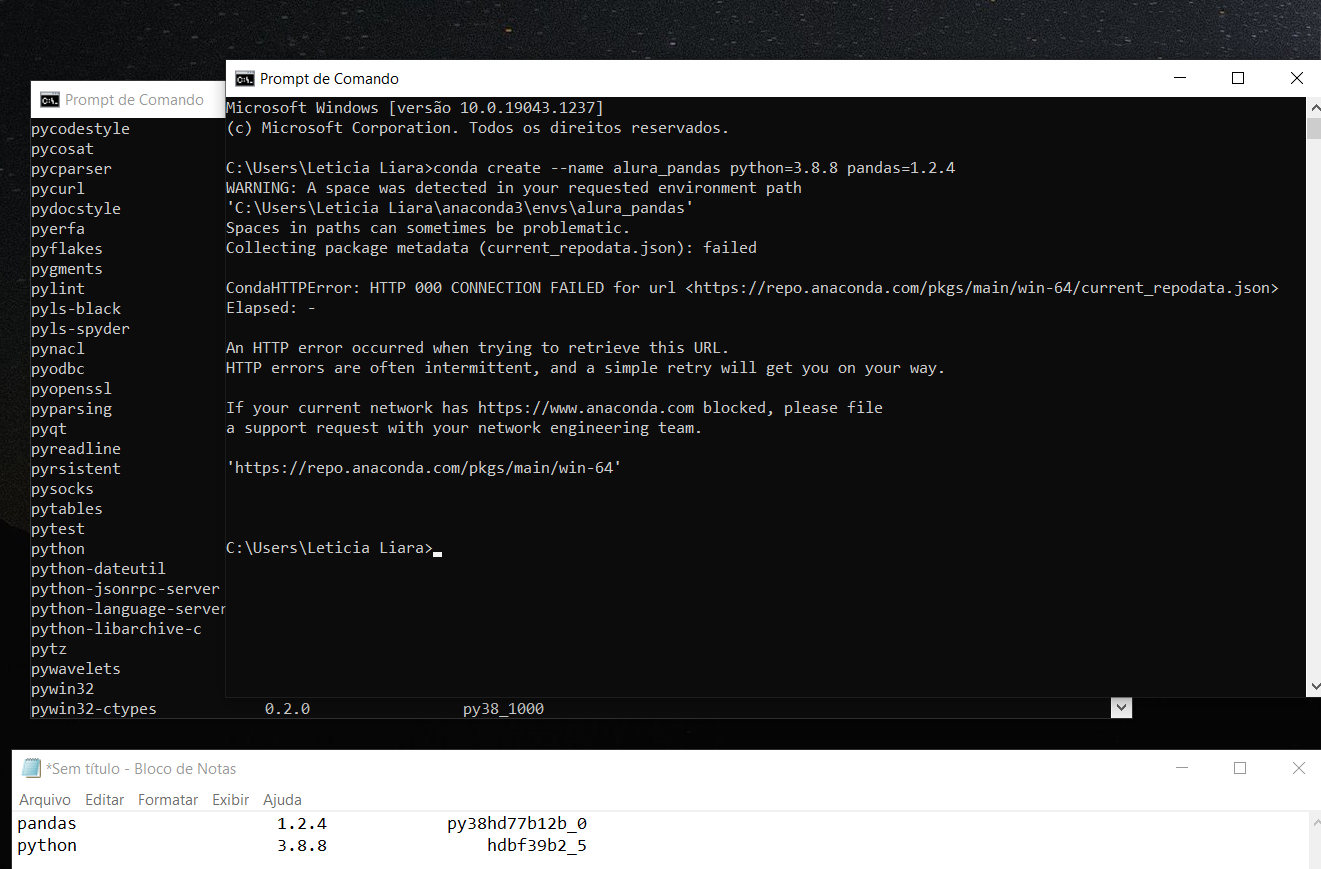Click 'pytest' in background prompt list
This screenshot has width=1321, height=869.
[x=58, y=529]
